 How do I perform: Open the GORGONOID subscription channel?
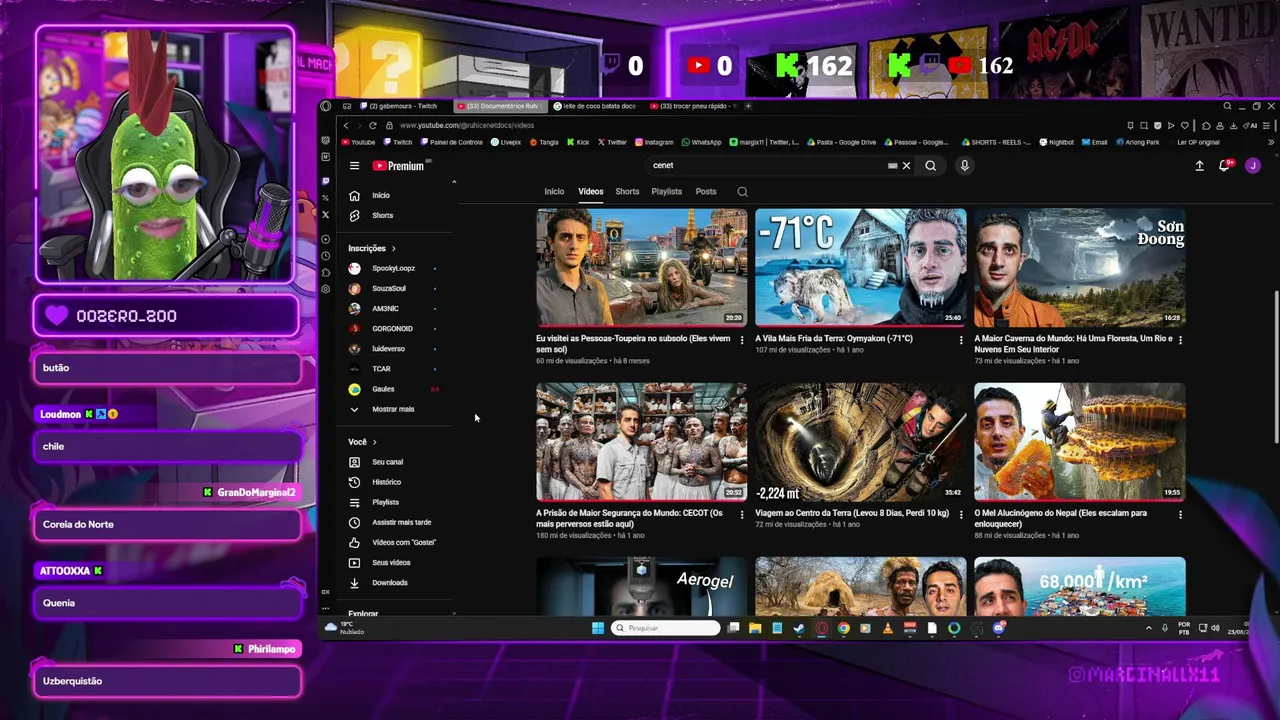pyautogui.click(x=392, y=329)
